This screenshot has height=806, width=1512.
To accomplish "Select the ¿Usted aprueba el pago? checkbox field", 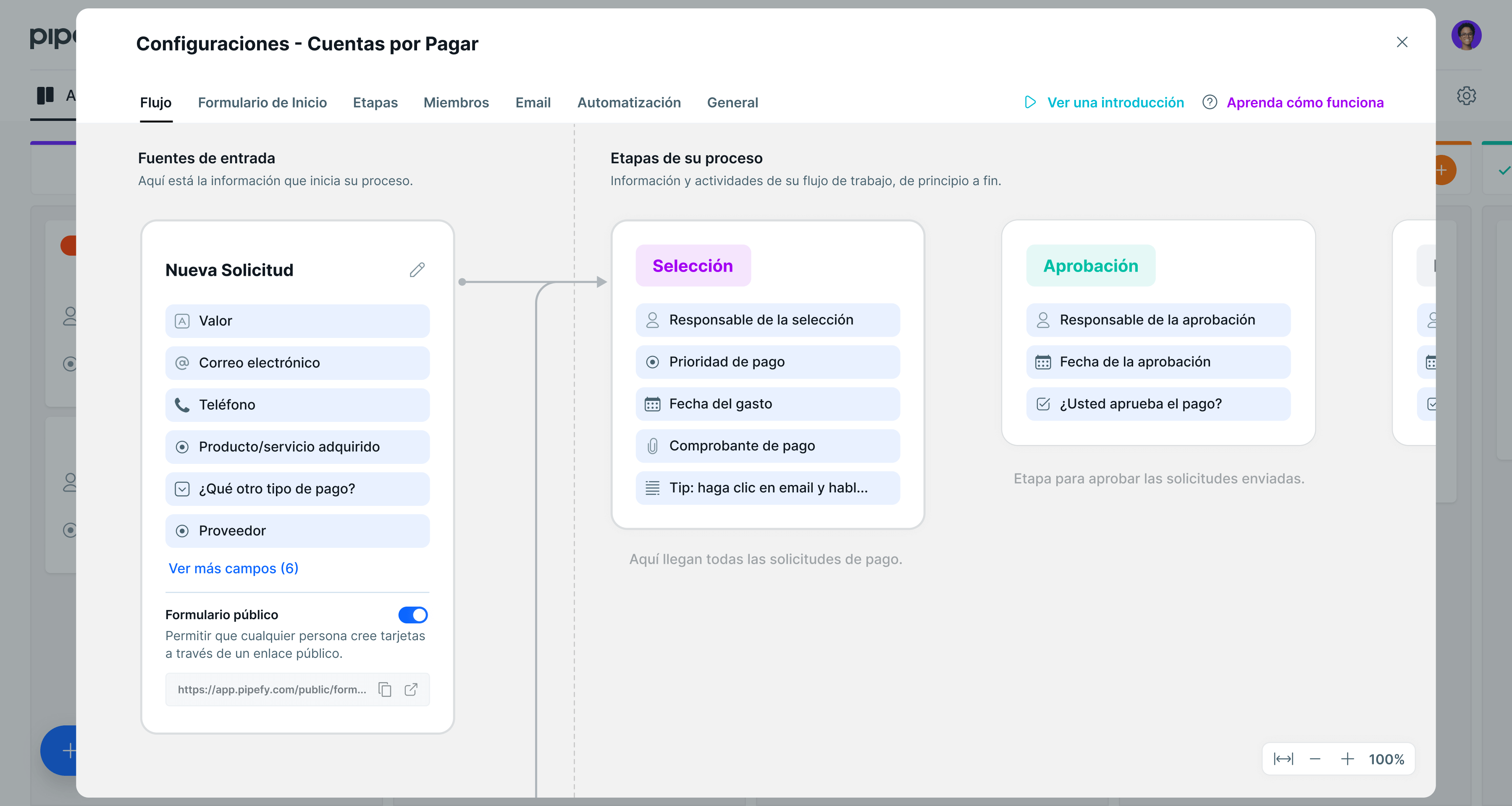I will tap(1158, 403).
